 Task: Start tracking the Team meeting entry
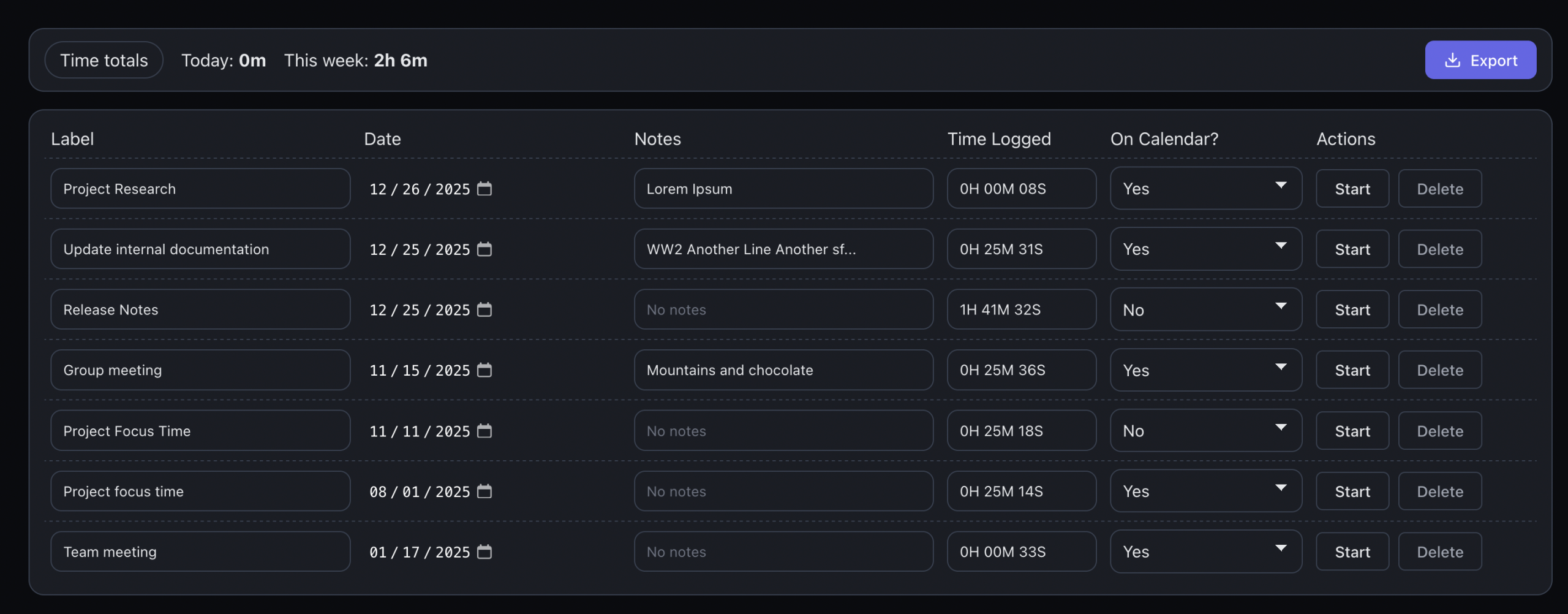(1352, 551)
